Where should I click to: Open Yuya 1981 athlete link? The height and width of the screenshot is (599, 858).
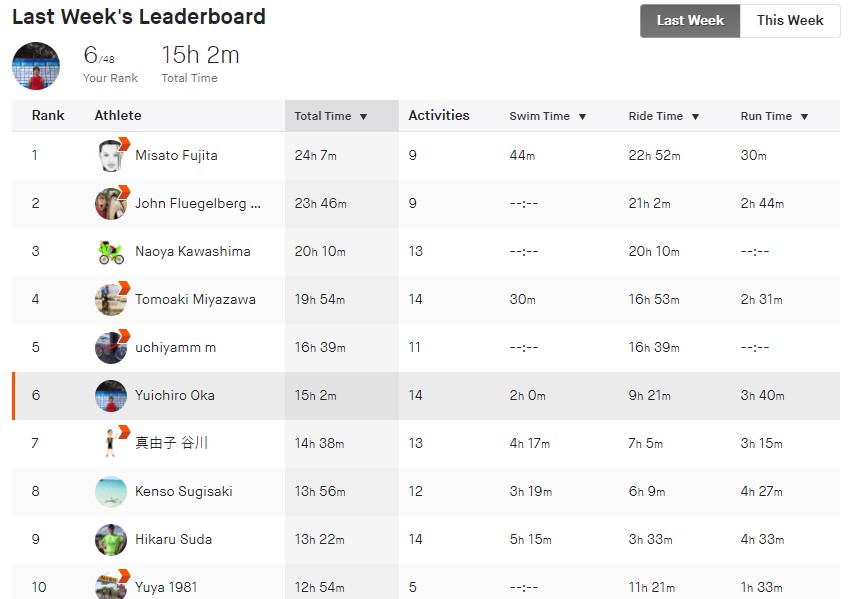tap(166, 588)
